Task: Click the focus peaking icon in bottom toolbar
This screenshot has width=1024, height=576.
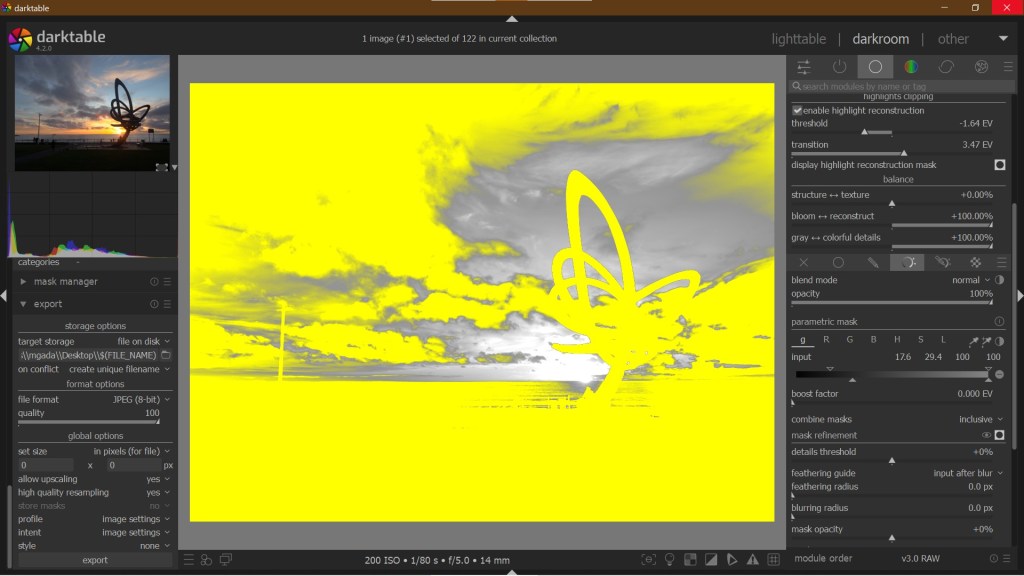Action: tap(649, 560)
